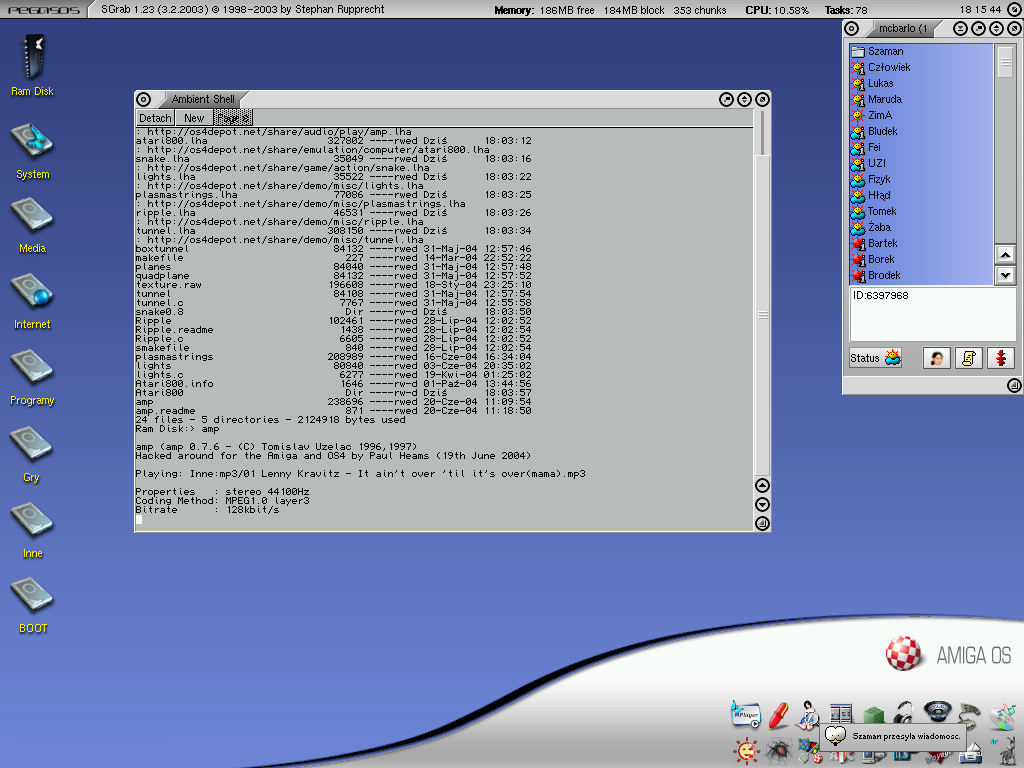Select the Ambient Shell title tab
Screen dimensions: 1024x768
[202, 99]
